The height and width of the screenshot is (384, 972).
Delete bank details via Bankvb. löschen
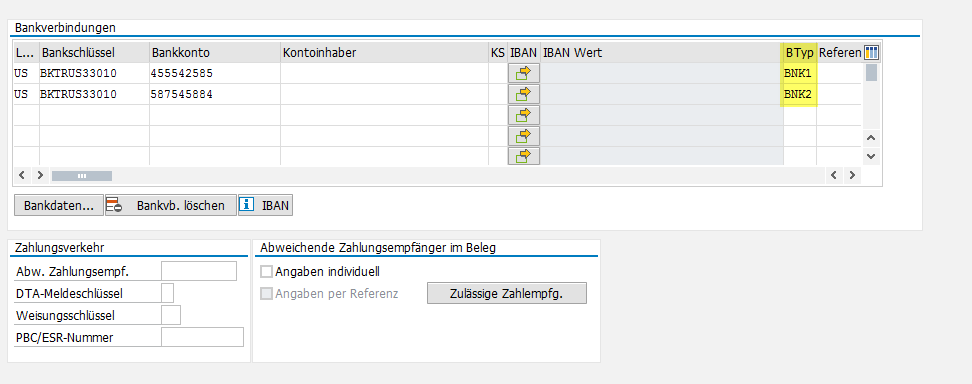click(170, 205)
